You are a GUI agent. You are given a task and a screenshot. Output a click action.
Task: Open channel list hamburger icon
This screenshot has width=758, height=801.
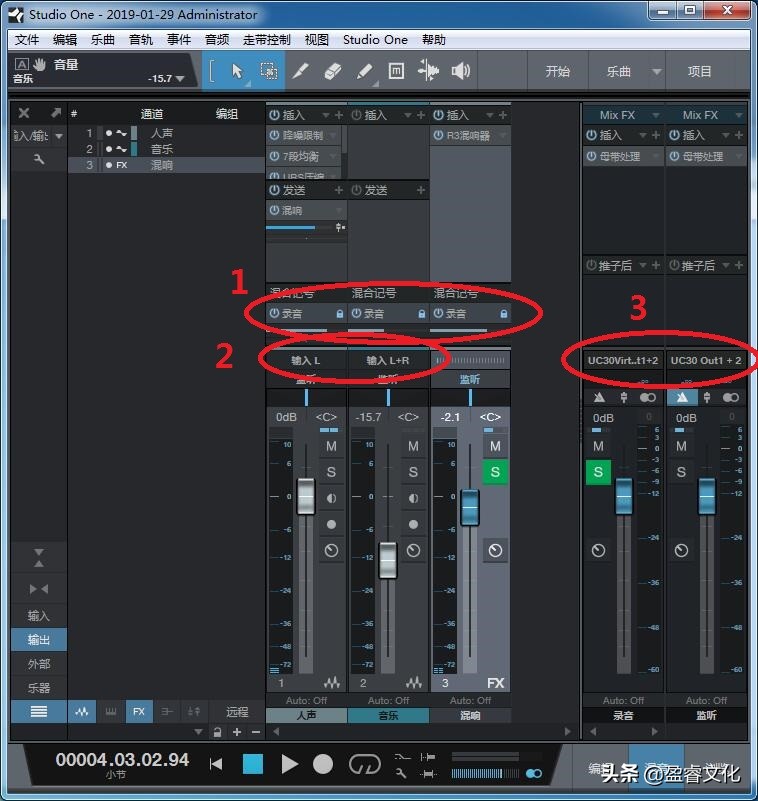(39, 712)
